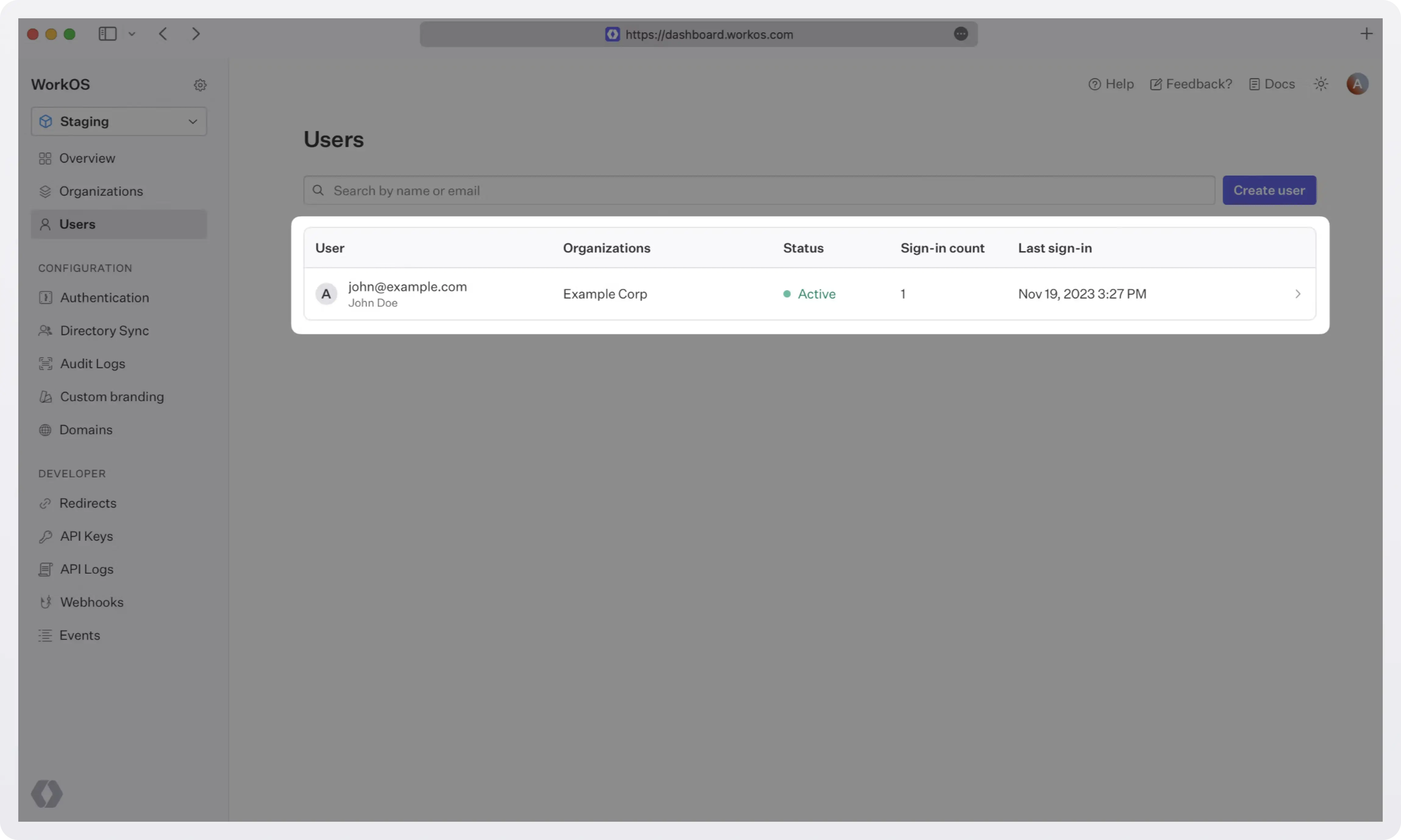
Task: Click the browser address bar URL
Action: [x=709, y=34]
